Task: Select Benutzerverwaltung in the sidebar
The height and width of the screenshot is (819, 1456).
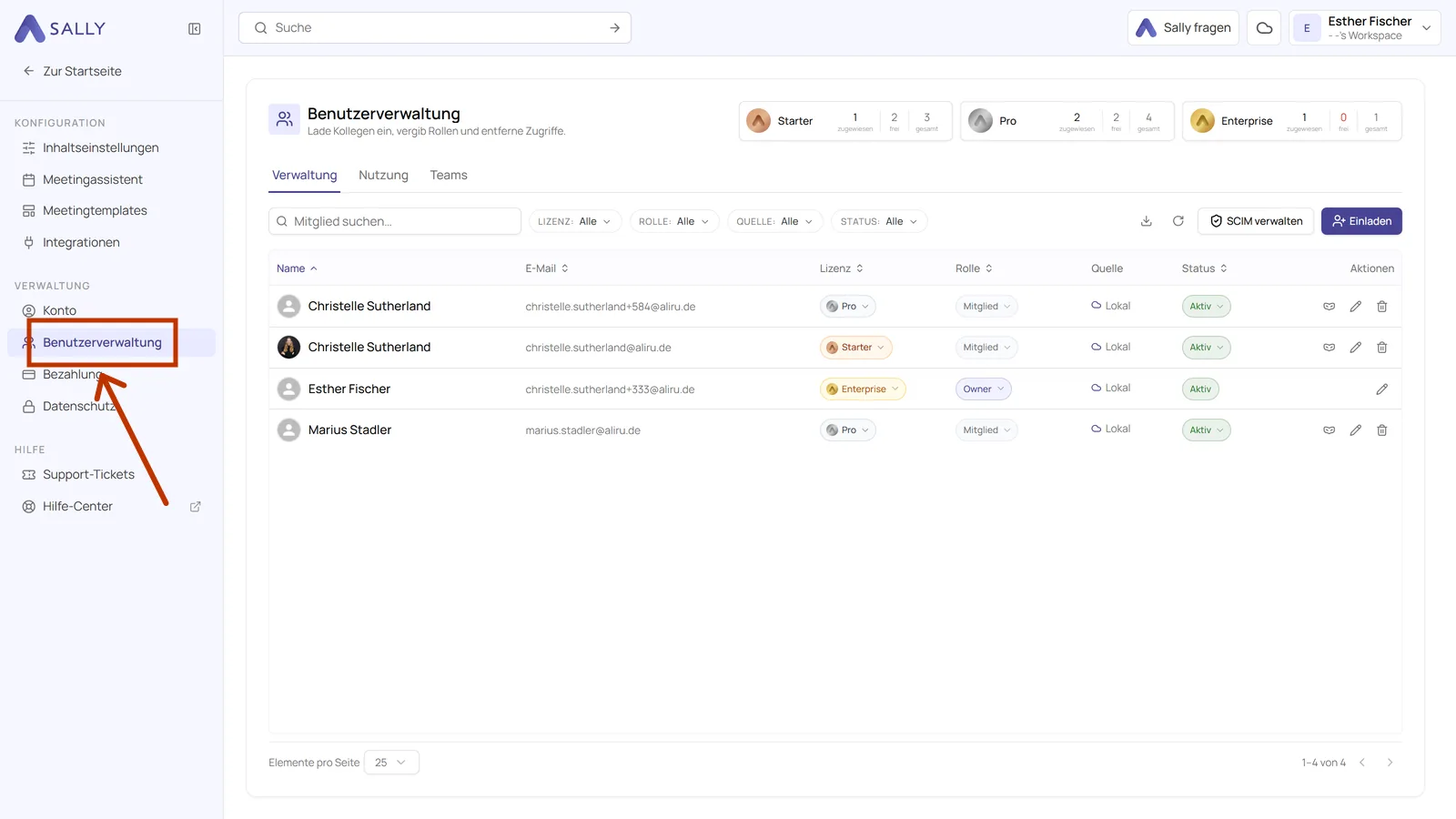Action: coord(111,343)
